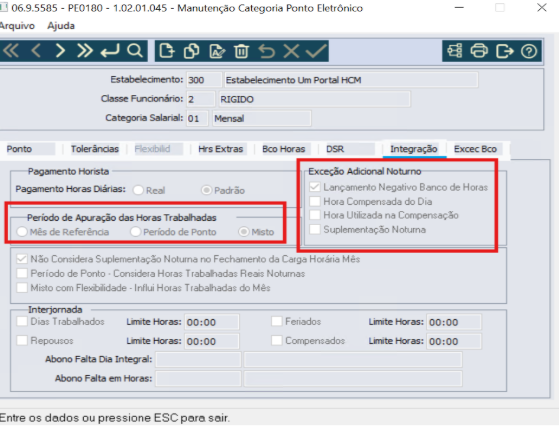Open the hierarchy tree icon

(x=455, y=51)
